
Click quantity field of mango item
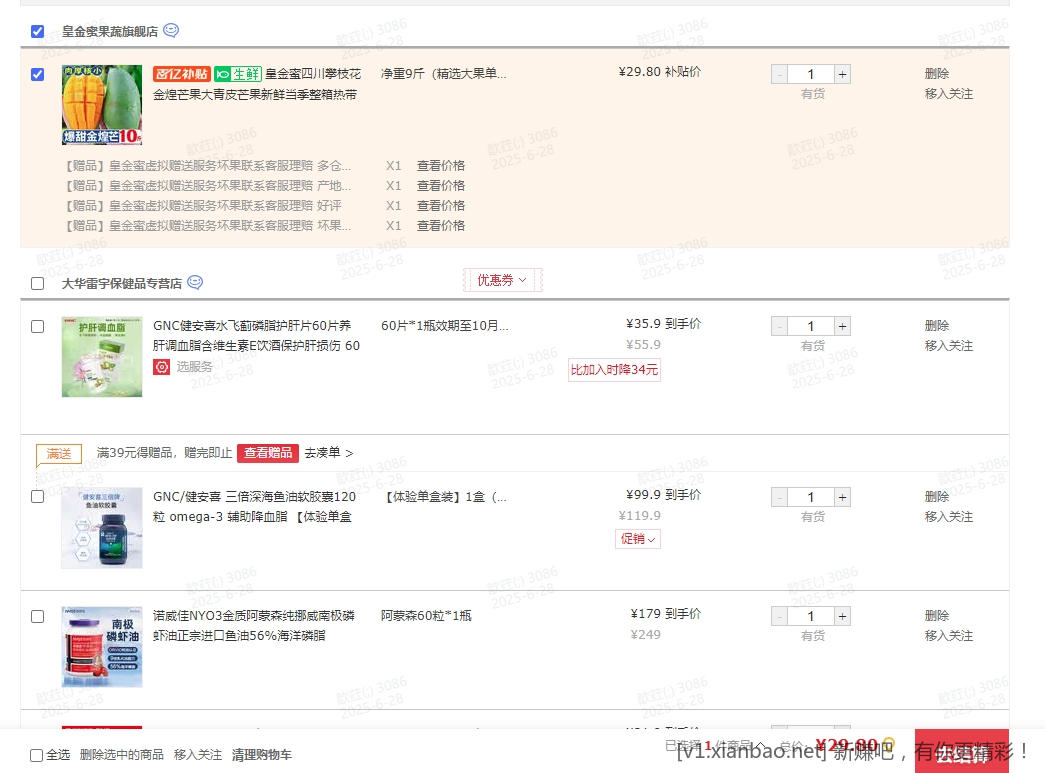[x=811, y=74]
